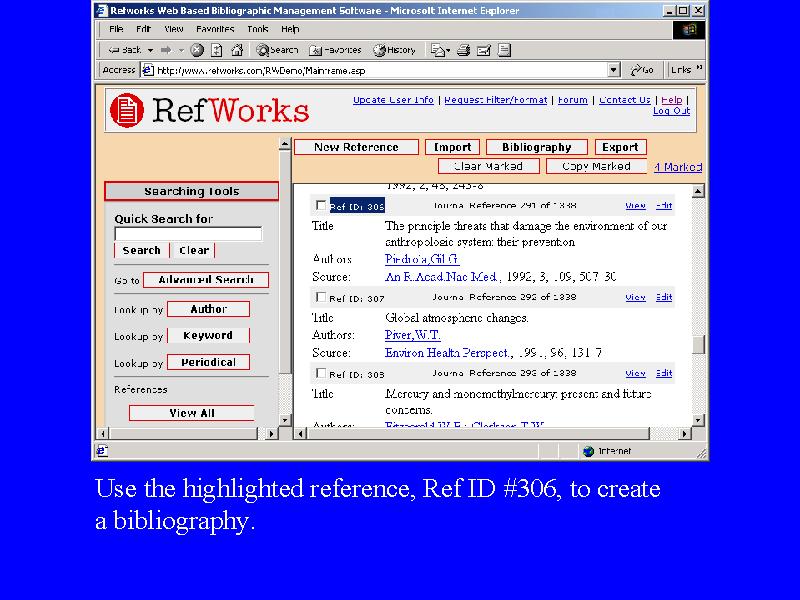Click the Mail icon in toolbar

tap(438, 50)
